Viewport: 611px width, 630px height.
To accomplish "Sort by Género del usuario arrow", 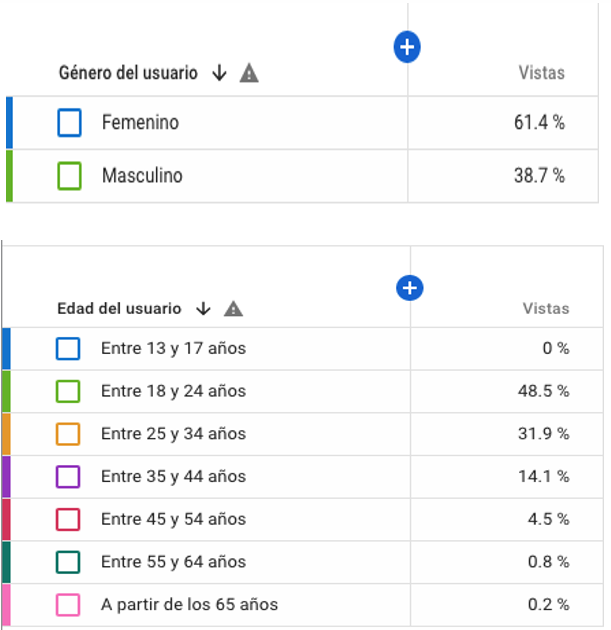I will tap(220, 73).
